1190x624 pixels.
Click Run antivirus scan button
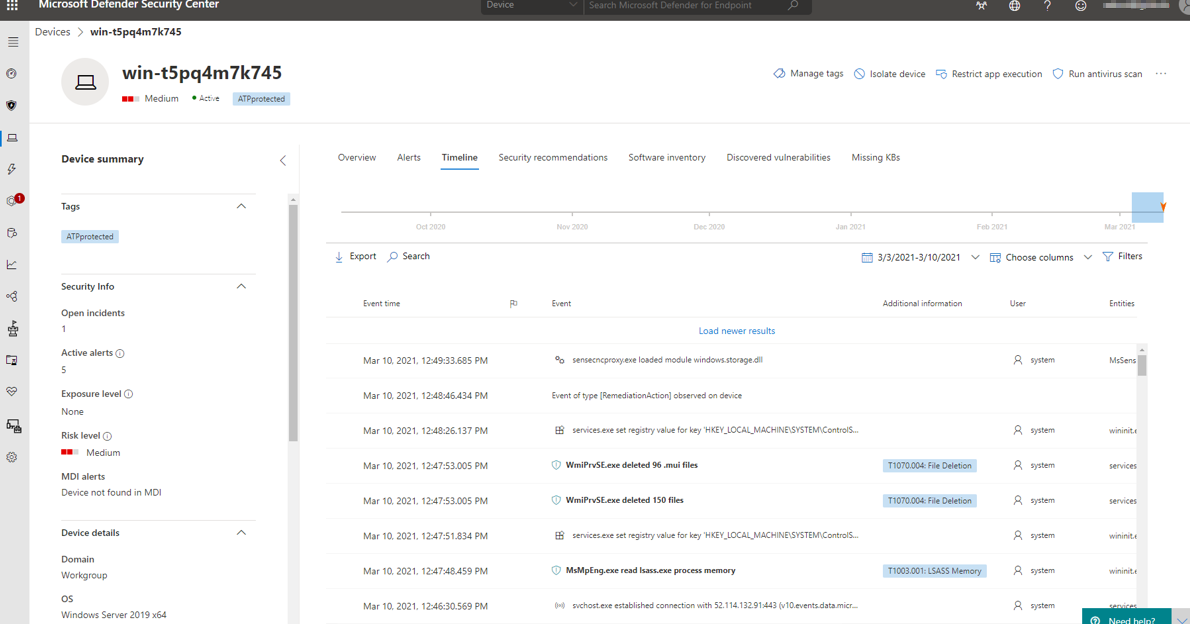click(1097, 74)
